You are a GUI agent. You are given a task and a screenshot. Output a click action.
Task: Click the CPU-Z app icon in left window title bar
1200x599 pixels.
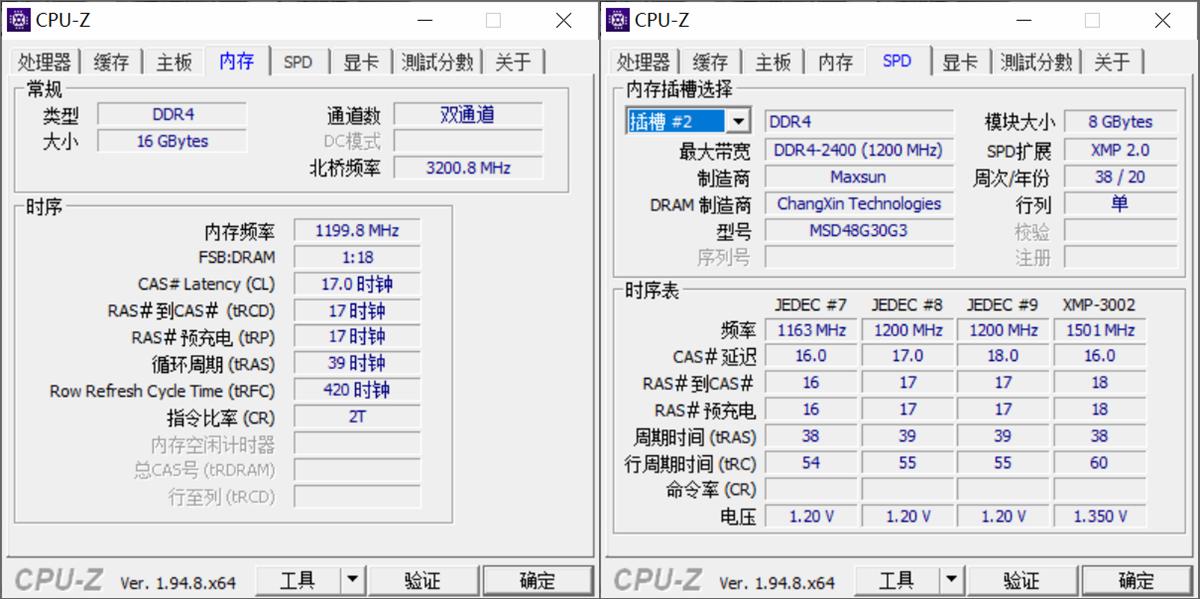click(x=19, y=20)
